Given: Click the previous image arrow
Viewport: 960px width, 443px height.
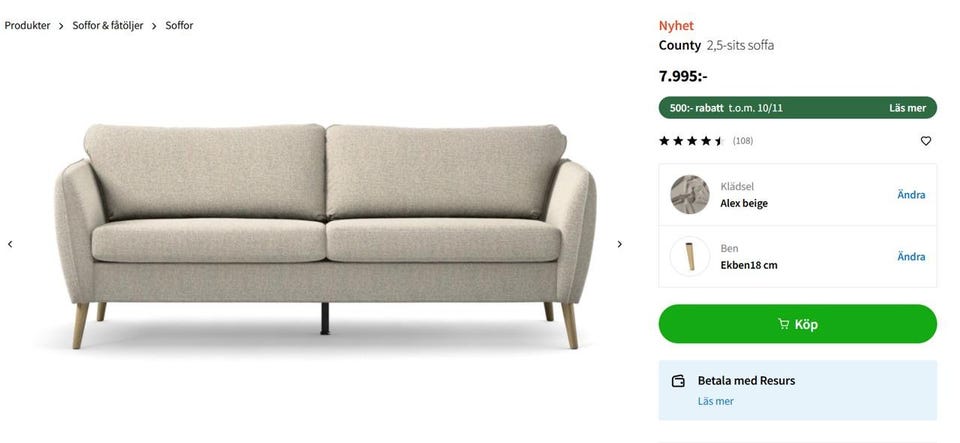Looking at the screenshot, I should coord(10,244).
